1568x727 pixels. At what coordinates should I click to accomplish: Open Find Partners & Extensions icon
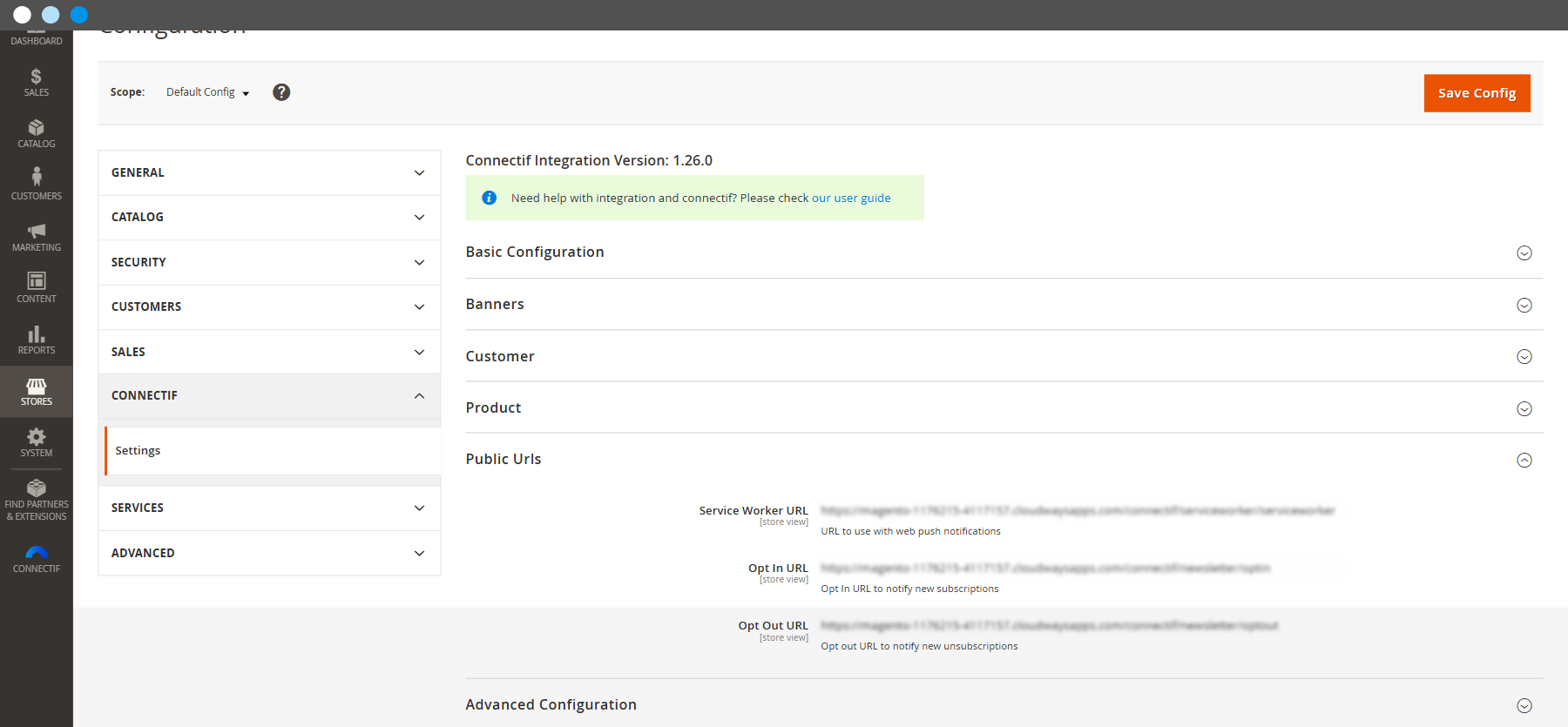coord(37,500)
